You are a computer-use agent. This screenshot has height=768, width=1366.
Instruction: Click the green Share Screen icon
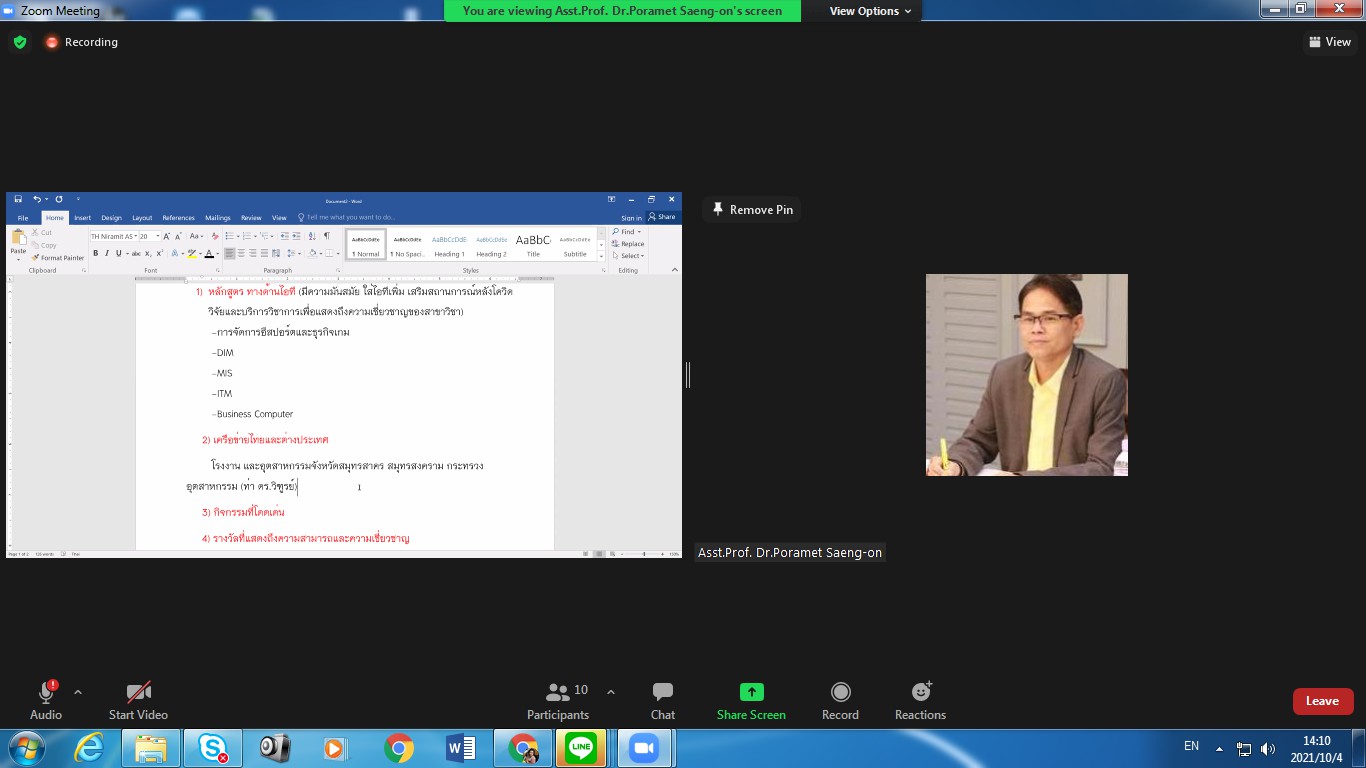pyautogui.click(x=751, y=692)
